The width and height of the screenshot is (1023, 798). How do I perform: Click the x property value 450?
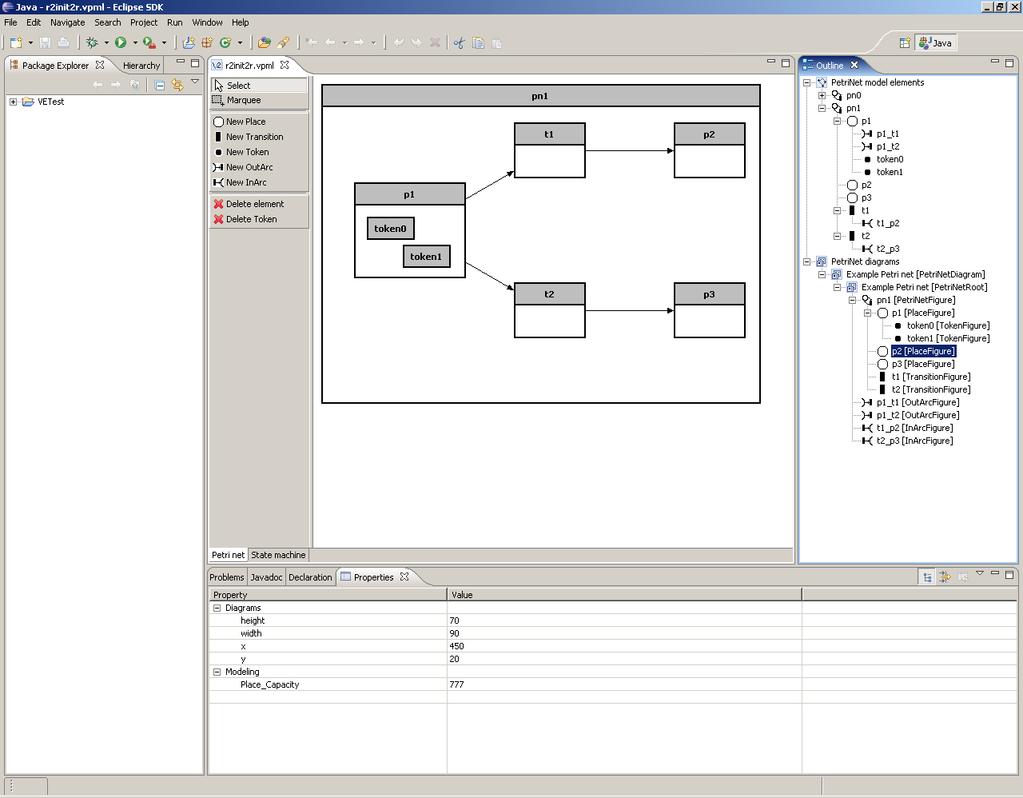[x=624, y=646]
